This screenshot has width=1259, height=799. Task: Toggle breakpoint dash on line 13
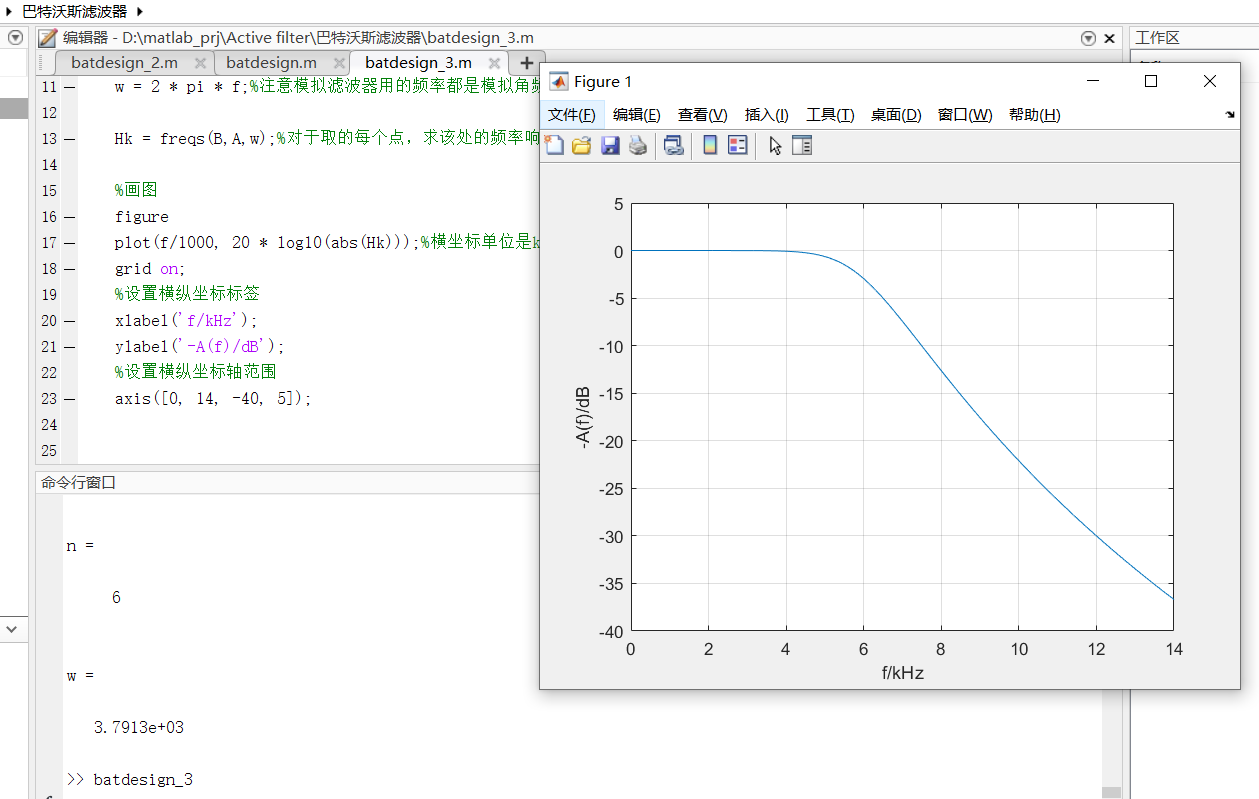coord(69,139)
